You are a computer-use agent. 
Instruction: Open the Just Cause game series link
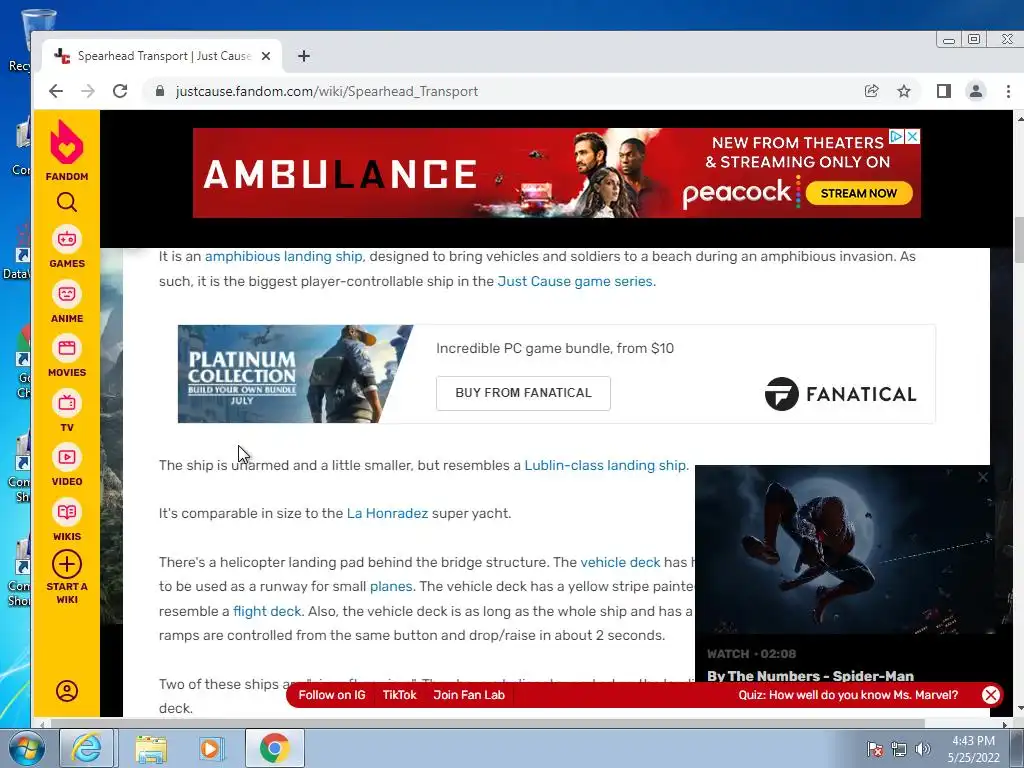click(x=575, y=281)
